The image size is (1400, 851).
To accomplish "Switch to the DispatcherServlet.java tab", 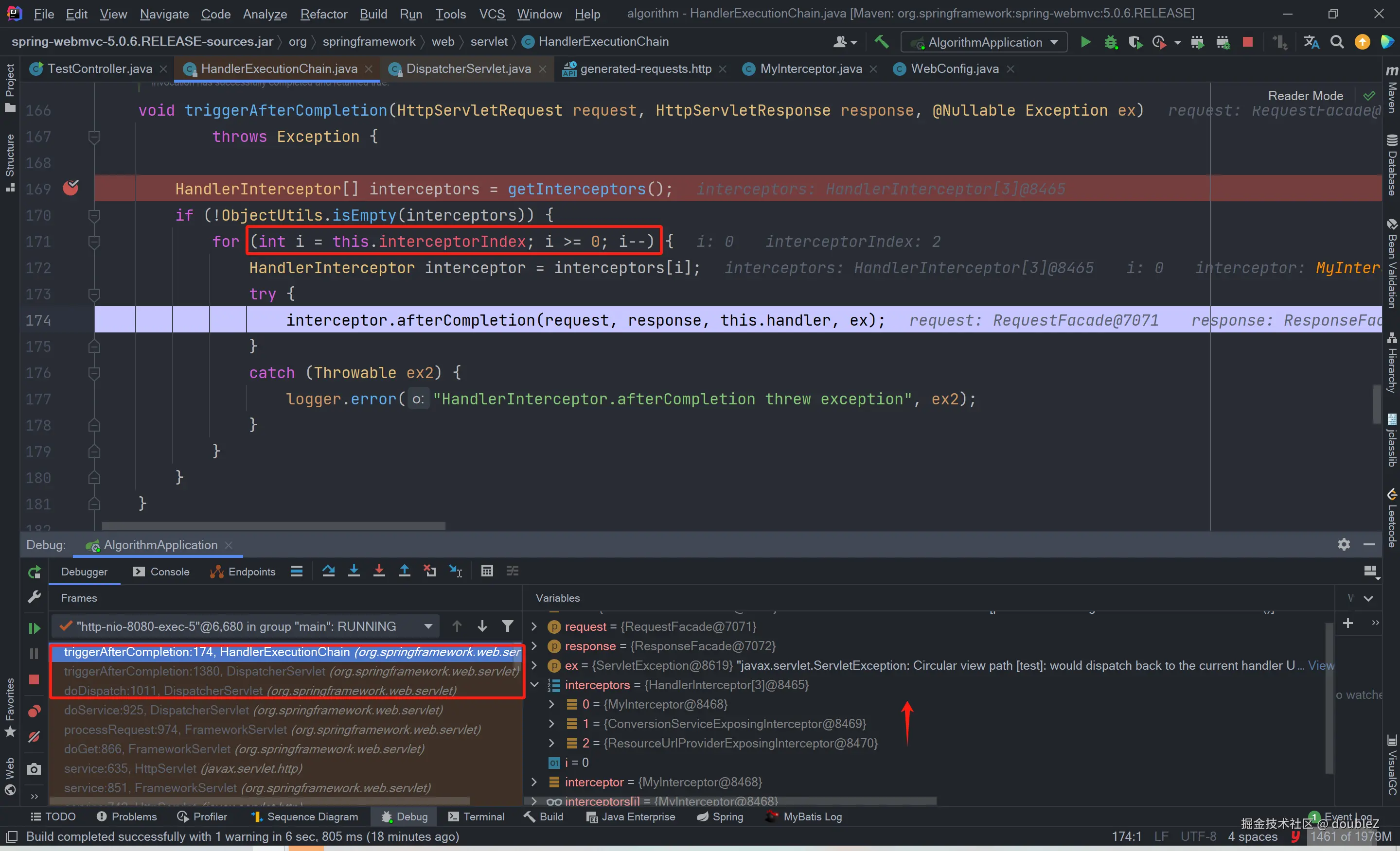I will [468, 69].
